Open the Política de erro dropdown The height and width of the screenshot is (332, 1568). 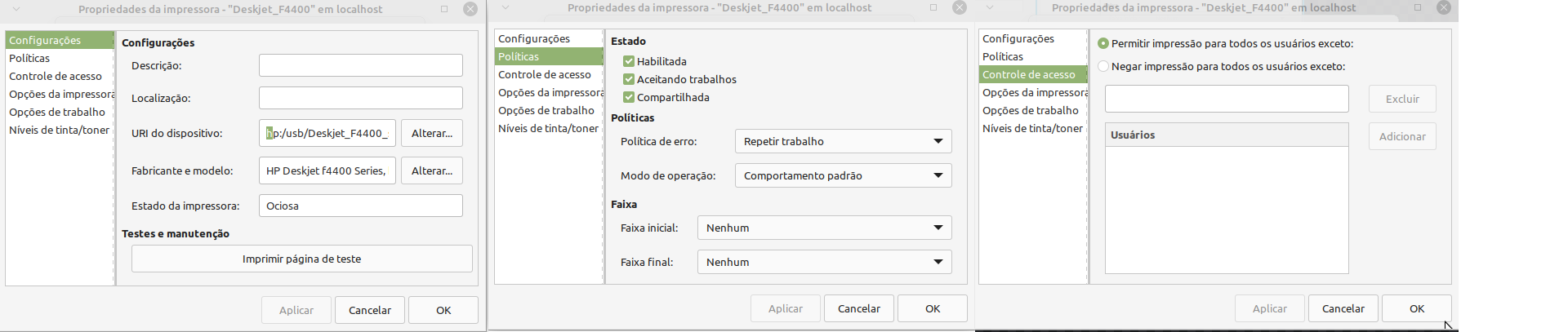[x=843, y=141]
